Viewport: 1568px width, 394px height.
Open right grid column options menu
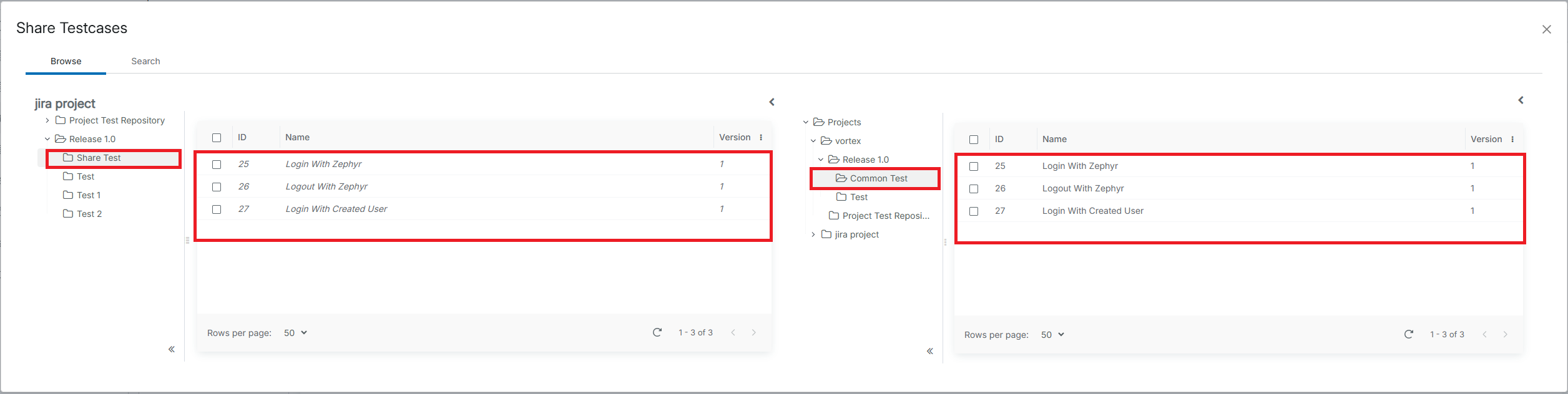tap(1512, 139)
